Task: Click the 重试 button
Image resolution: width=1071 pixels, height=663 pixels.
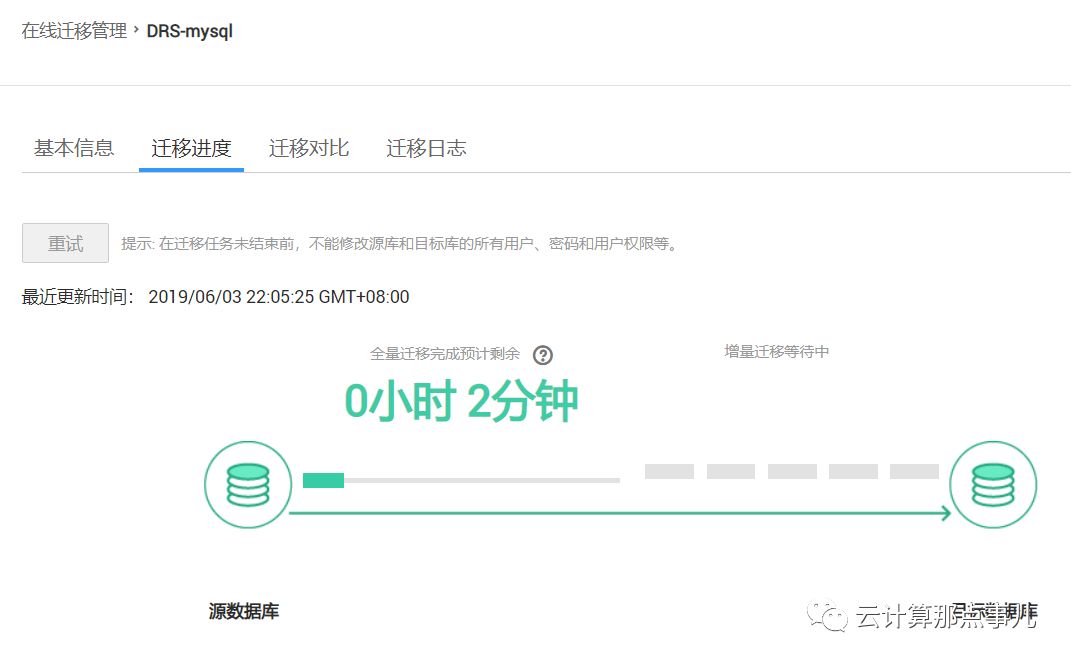Action: pos(64,242)
